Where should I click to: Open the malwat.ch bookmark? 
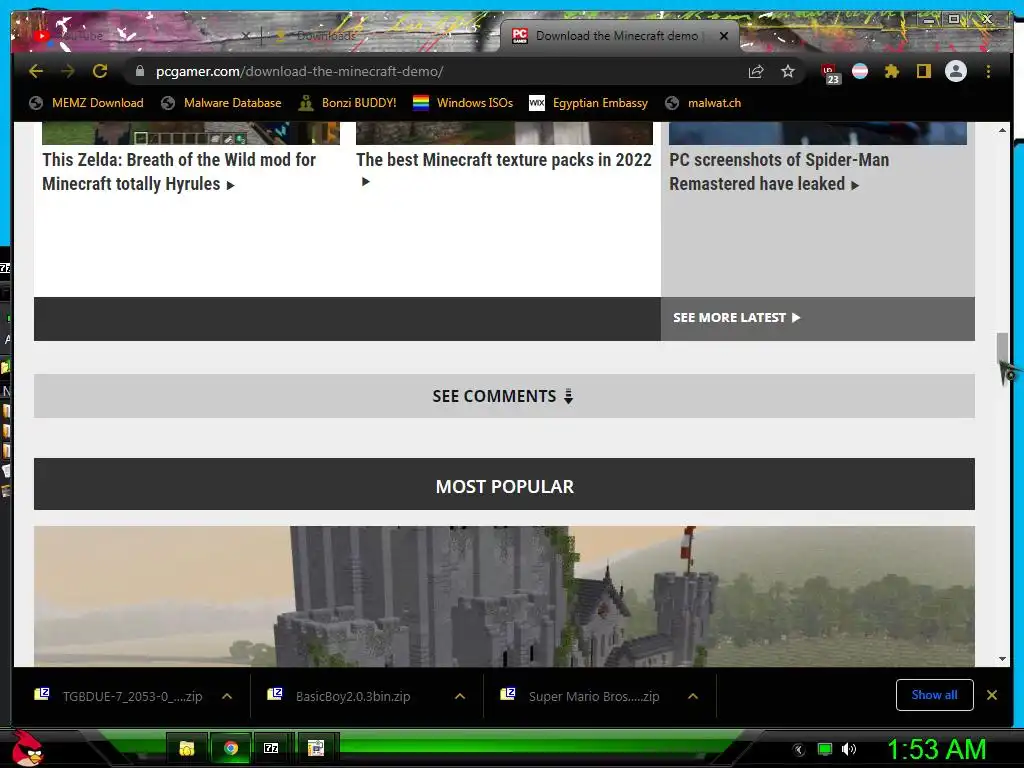[x=703, y=103]
